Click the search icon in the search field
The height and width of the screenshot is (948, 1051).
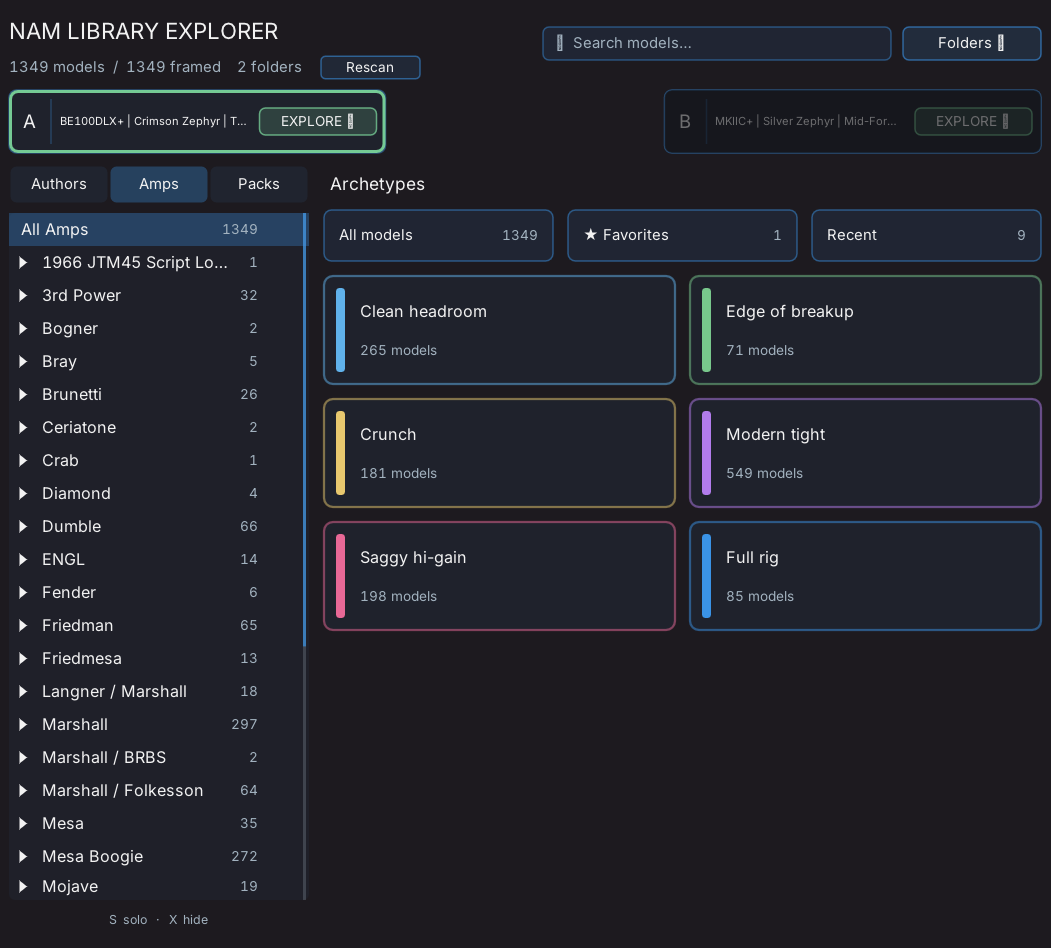tap(560, 43)
